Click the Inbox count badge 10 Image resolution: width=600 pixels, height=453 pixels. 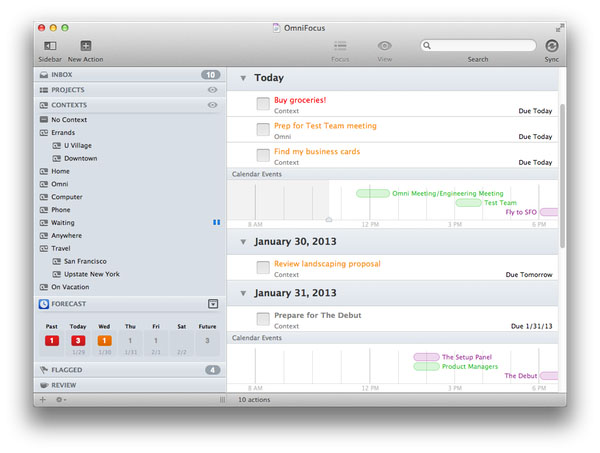pos(210,75)
